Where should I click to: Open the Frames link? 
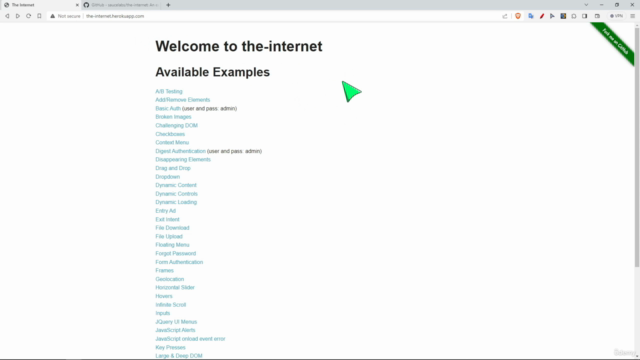pyautogui.click(x=164, y=270)
